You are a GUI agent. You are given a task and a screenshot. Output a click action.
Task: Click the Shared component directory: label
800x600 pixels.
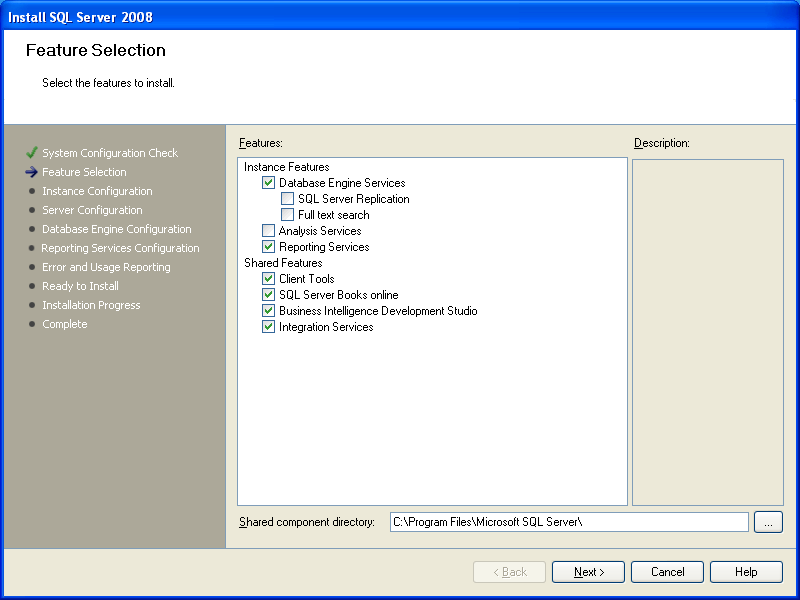[x=307, y=522]
